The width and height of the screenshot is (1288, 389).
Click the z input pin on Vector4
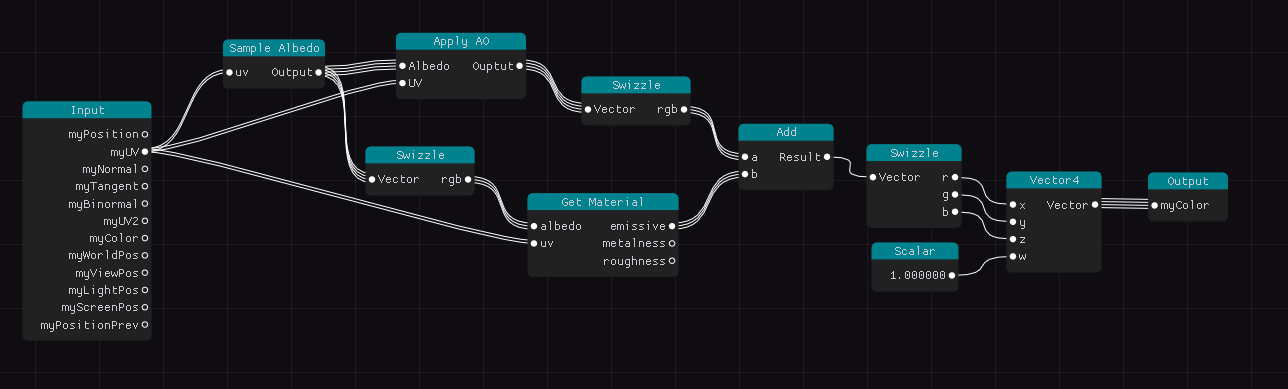click(x=1013, y=239)
